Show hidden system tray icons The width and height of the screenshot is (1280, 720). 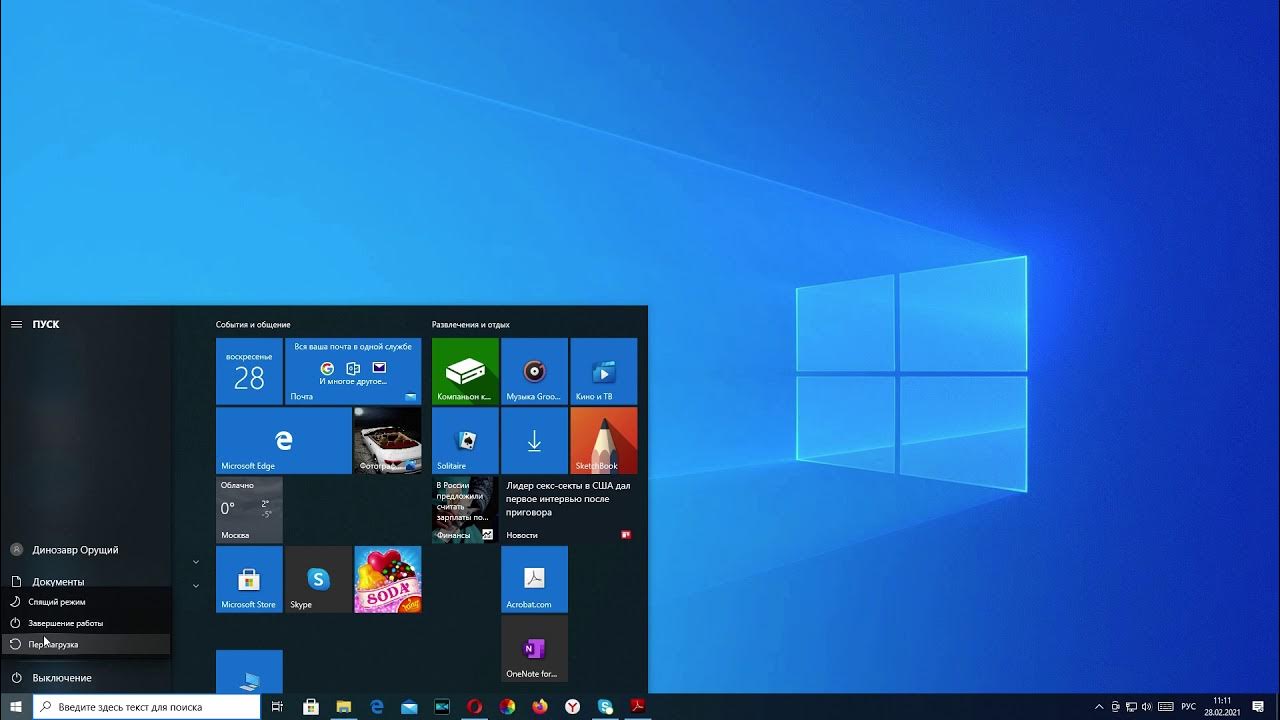pyautogui.click(x=1100, y=707)
